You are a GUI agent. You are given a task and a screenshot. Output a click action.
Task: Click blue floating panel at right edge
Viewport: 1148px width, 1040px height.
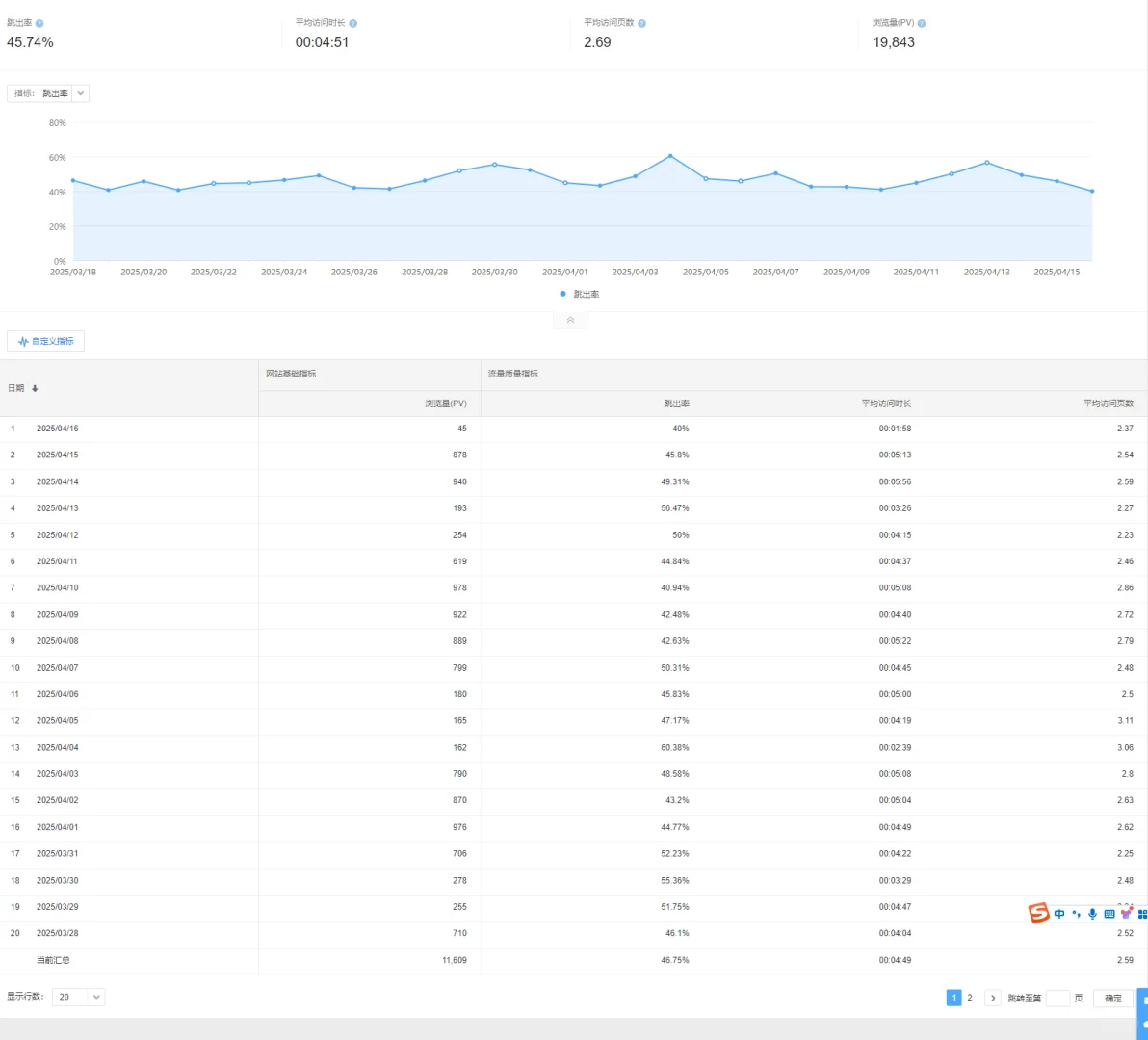pos(1142,1014)
